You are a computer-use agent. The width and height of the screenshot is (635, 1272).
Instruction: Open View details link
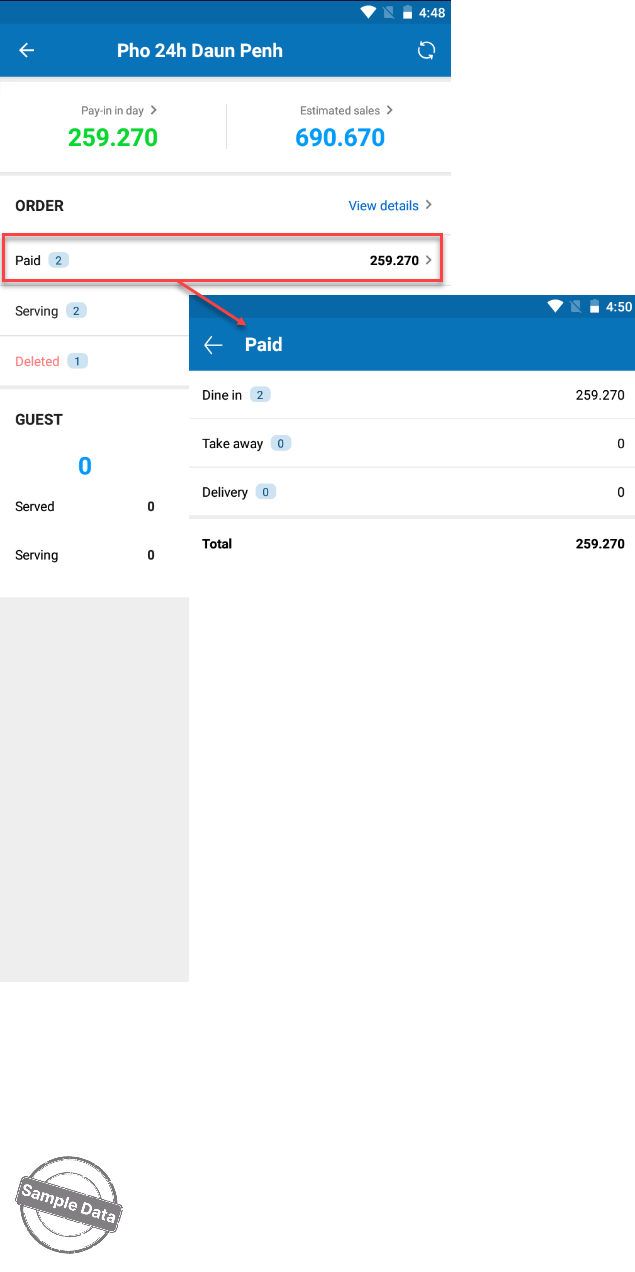coord(383,206)
